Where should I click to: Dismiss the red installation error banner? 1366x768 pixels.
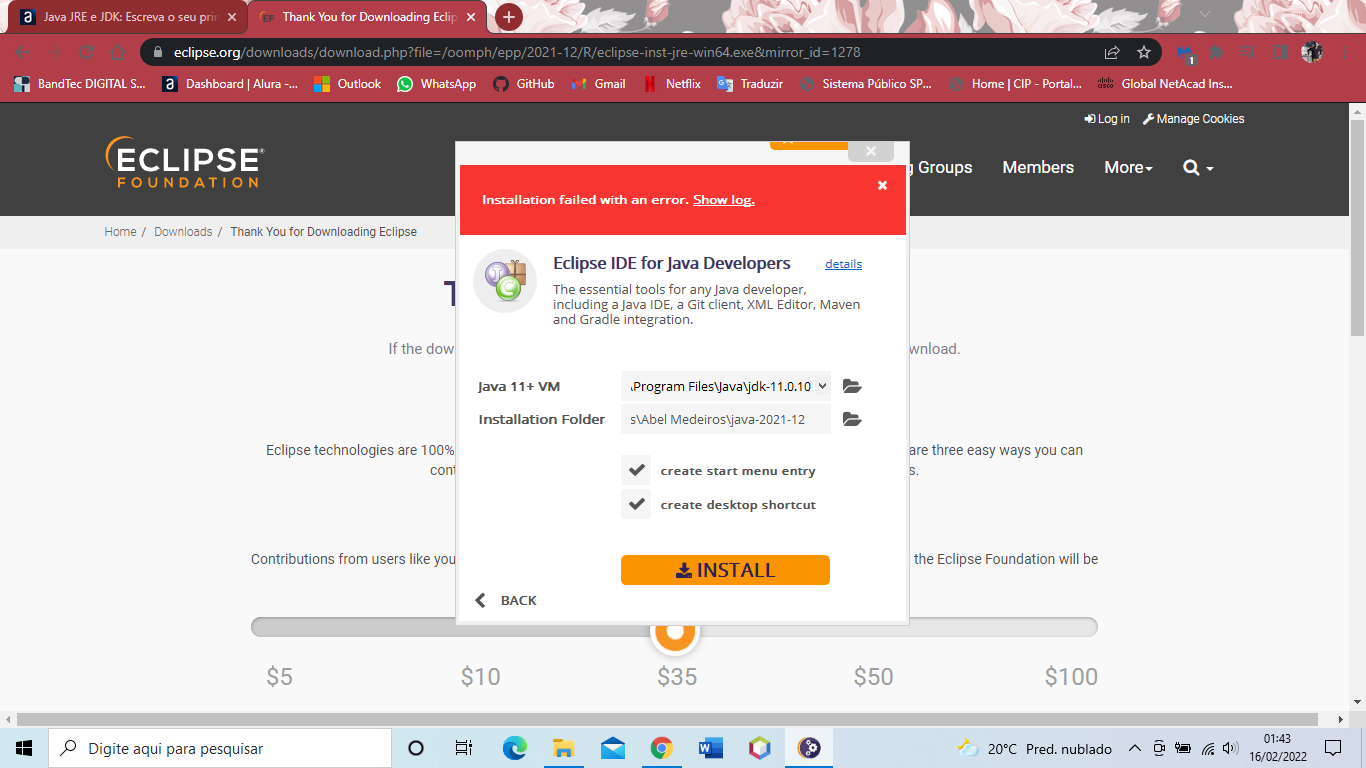[882, 185]
